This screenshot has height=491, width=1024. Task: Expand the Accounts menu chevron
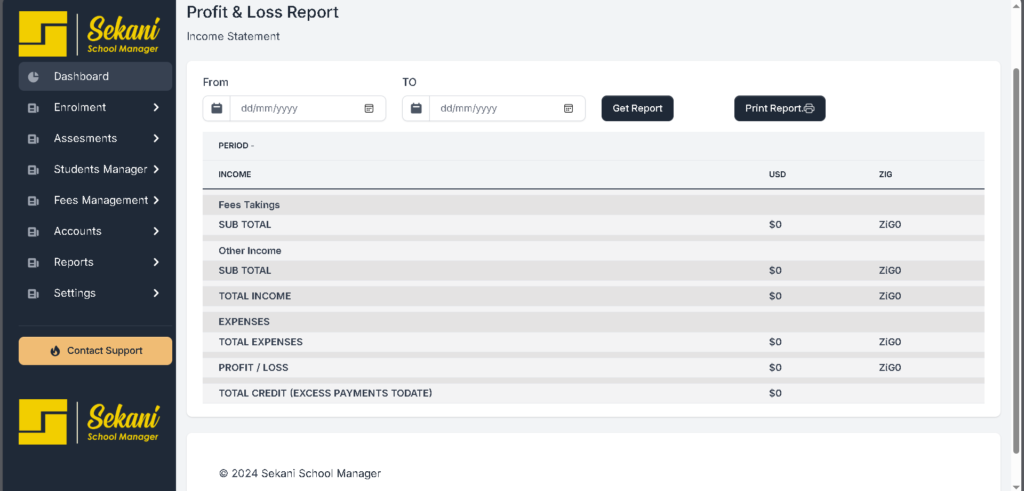[x=156, y=231]
